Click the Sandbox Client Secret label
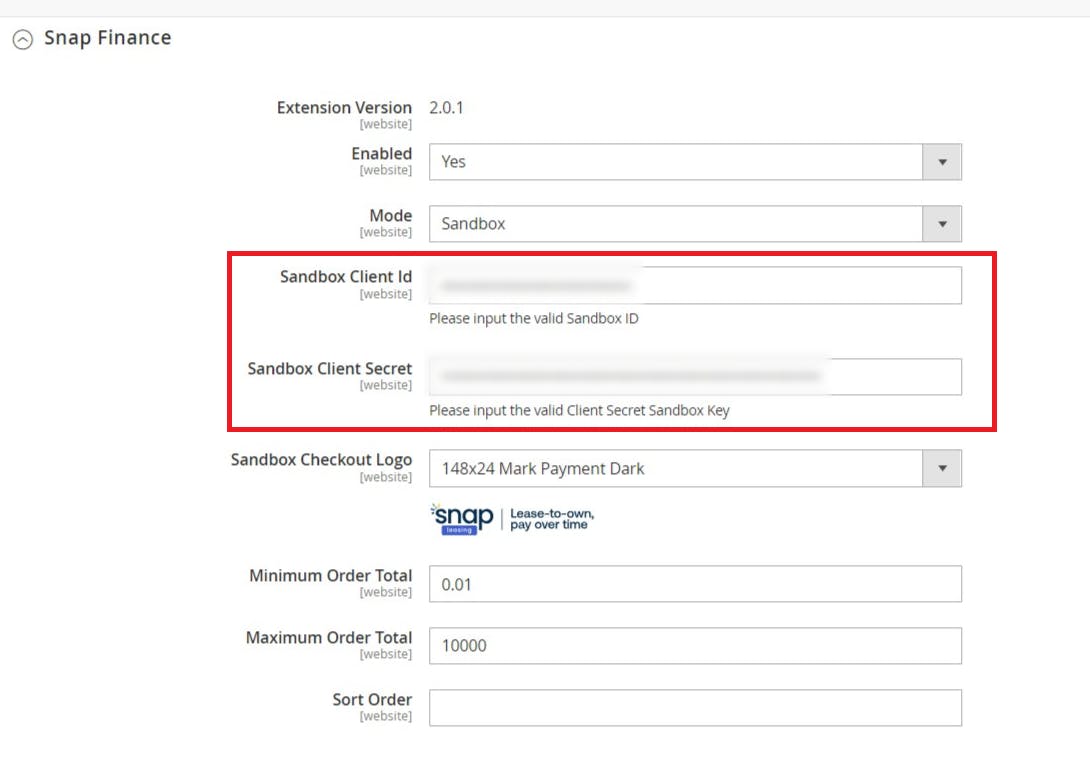1090x784 pixels. (x=330, y=368)
